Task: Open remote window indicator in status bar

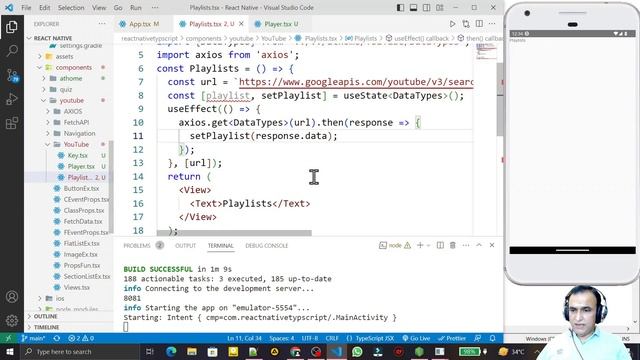Action: [8, 338]
